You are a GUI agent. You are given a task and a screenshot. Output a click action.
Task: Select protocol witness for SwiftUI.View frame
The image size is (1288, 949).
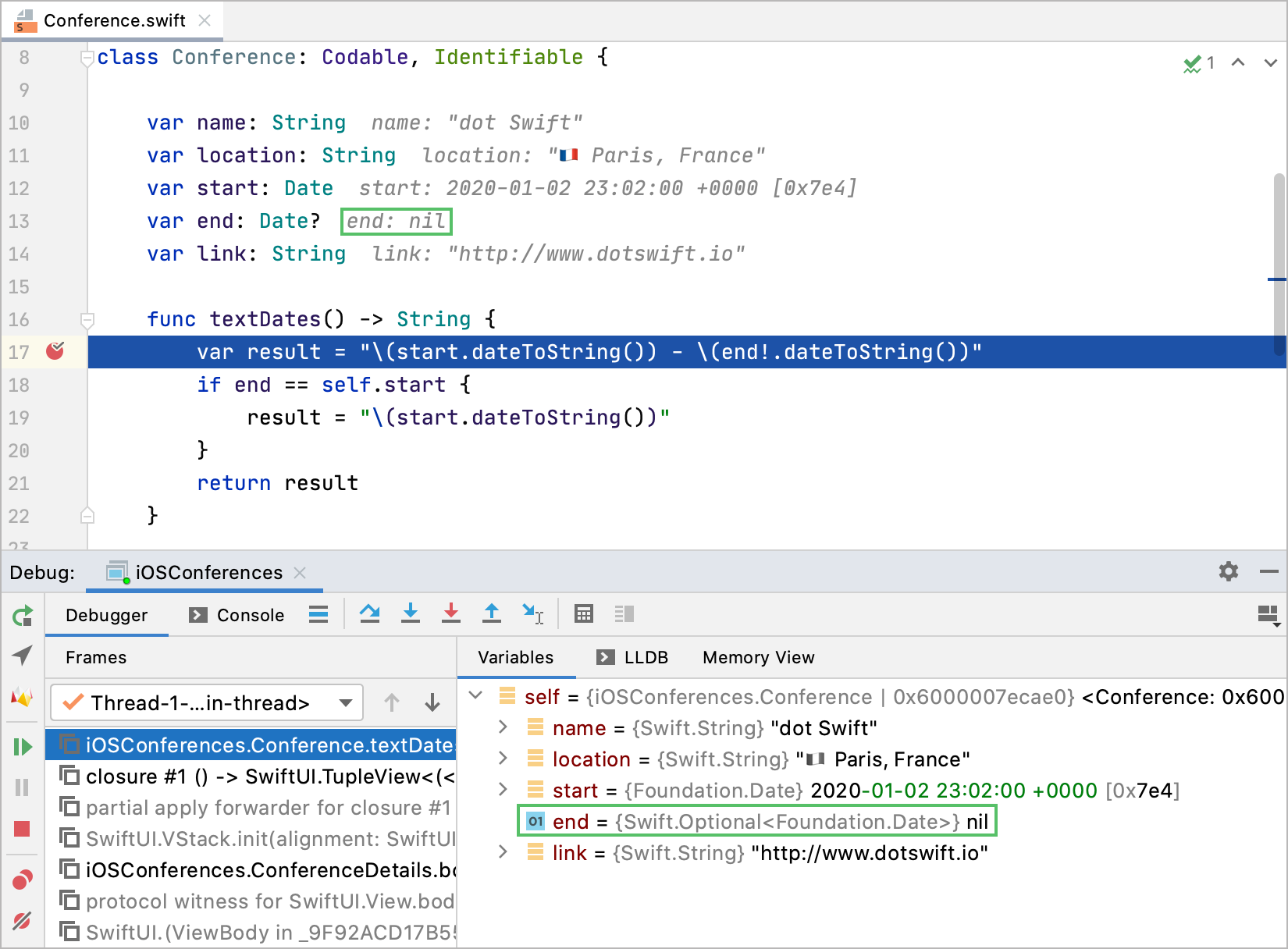251,901
